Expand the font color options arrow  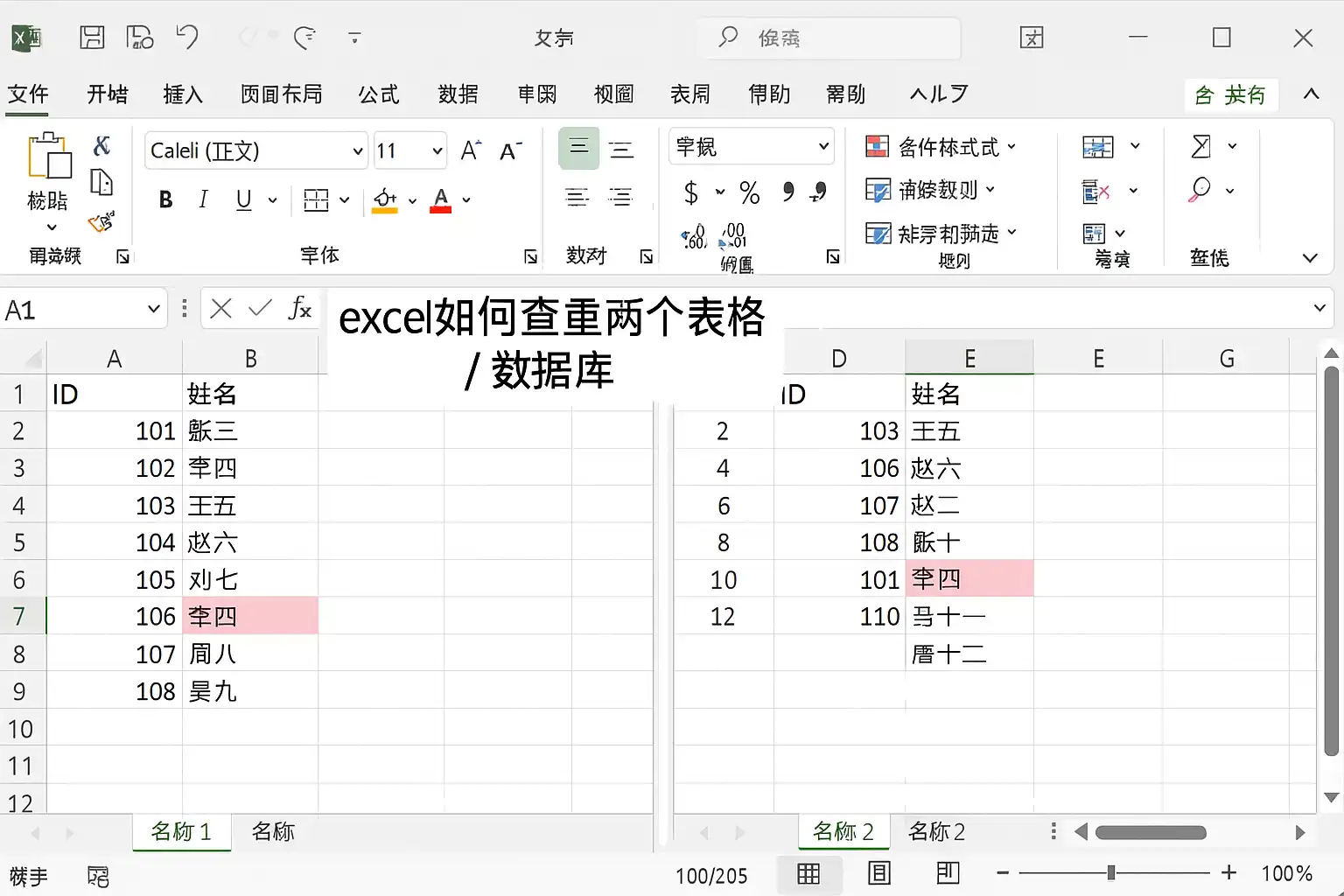466,200
